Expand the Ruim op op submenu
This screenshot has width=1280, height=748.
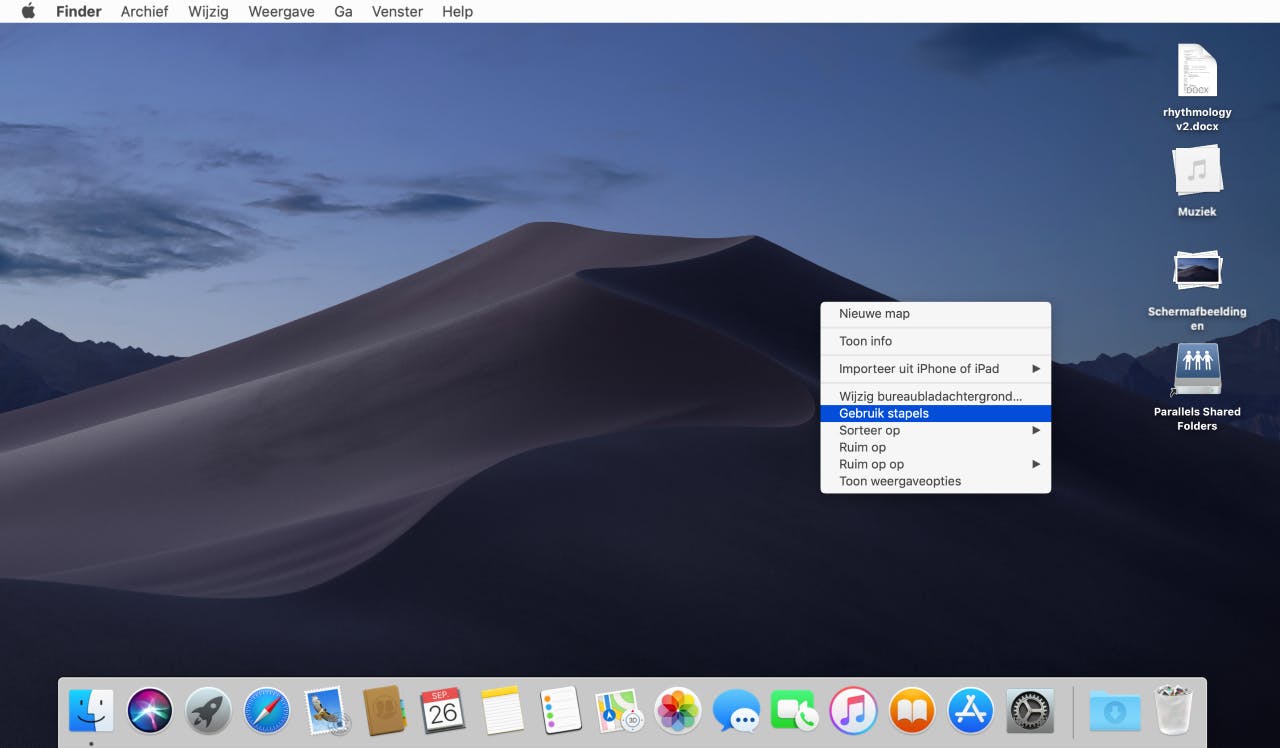tap(936, 464)
